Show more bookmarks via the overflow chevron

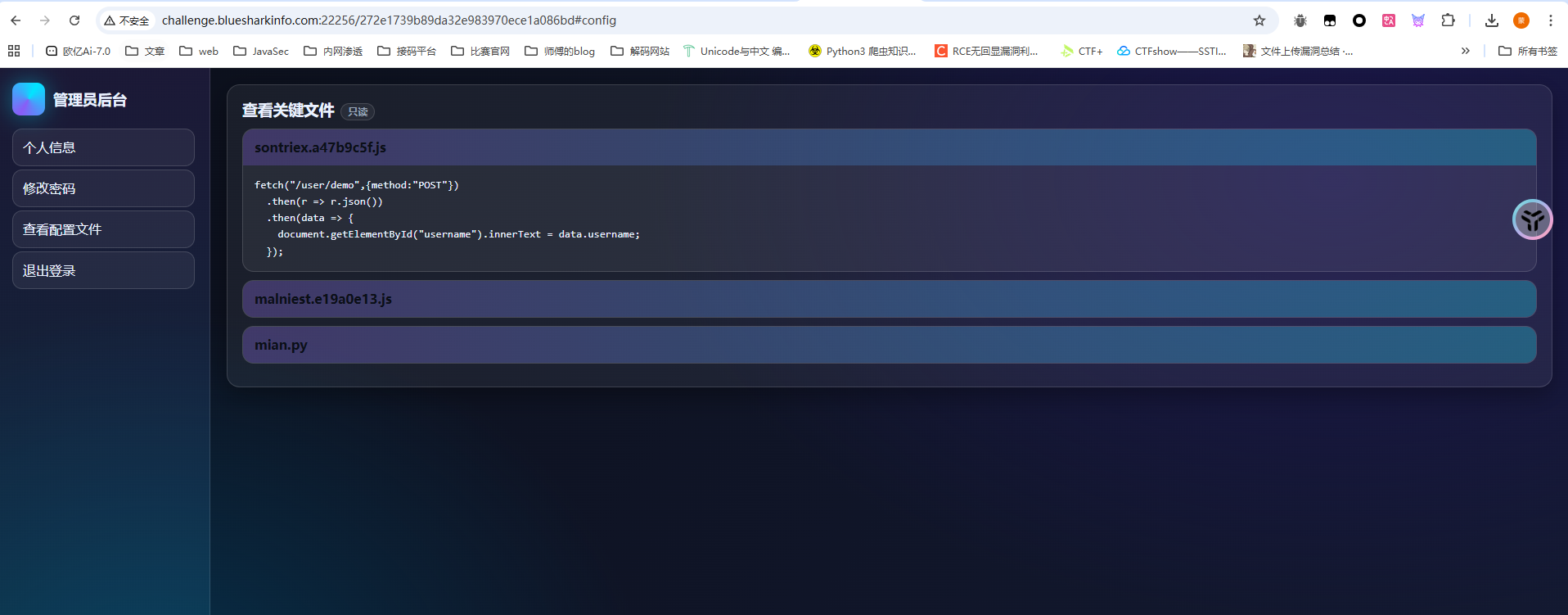(1465, 51)
